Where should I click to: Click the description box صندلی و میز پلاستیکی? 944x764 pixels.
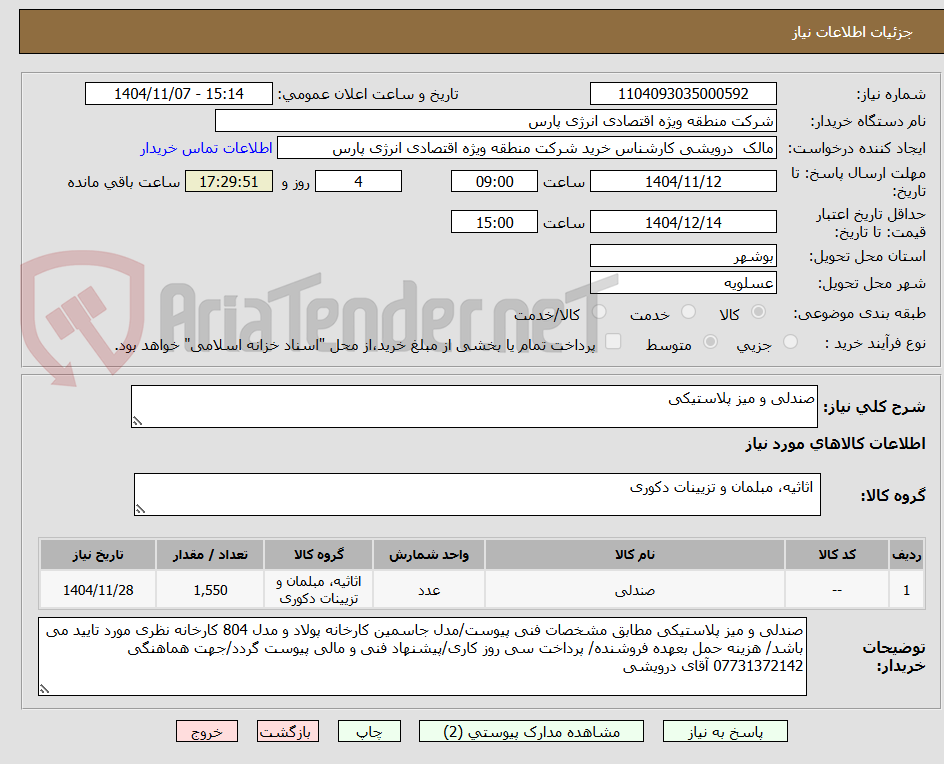pos(474,406)
